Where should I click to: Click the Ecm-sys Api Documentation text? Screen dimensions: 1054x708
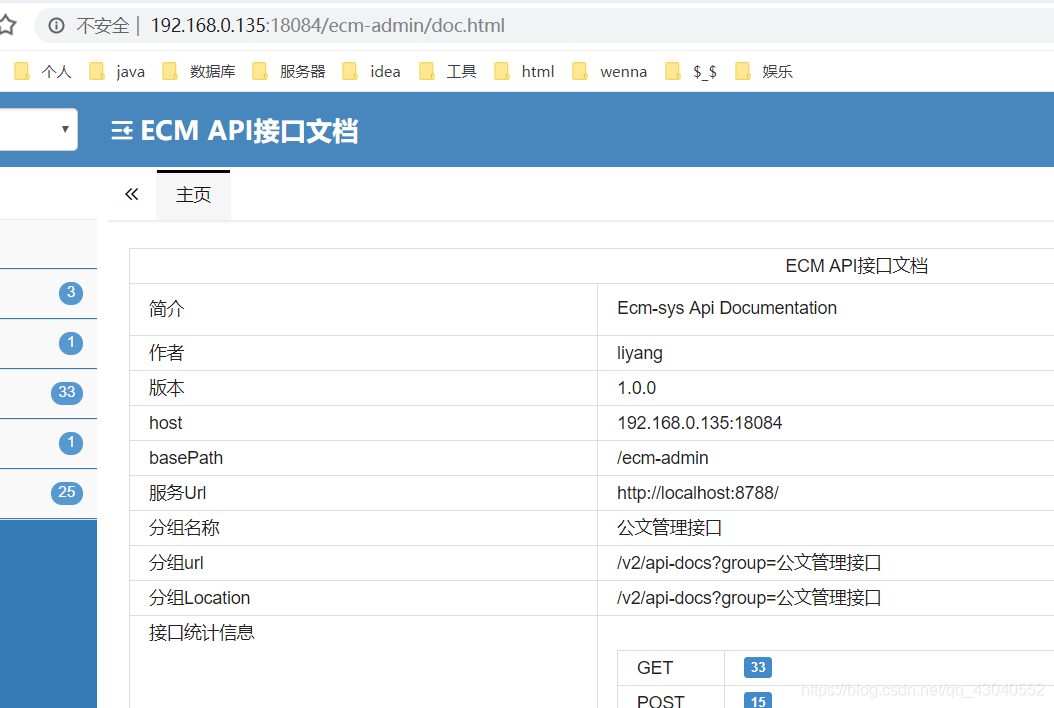click(727, 308)
